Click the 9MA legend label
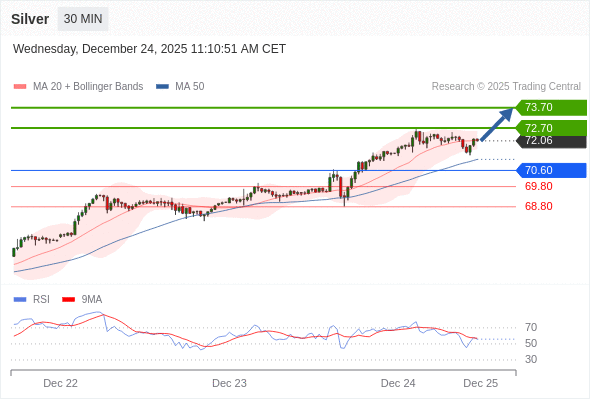Screen dimensions: 590x400 [x=92, y=300]
